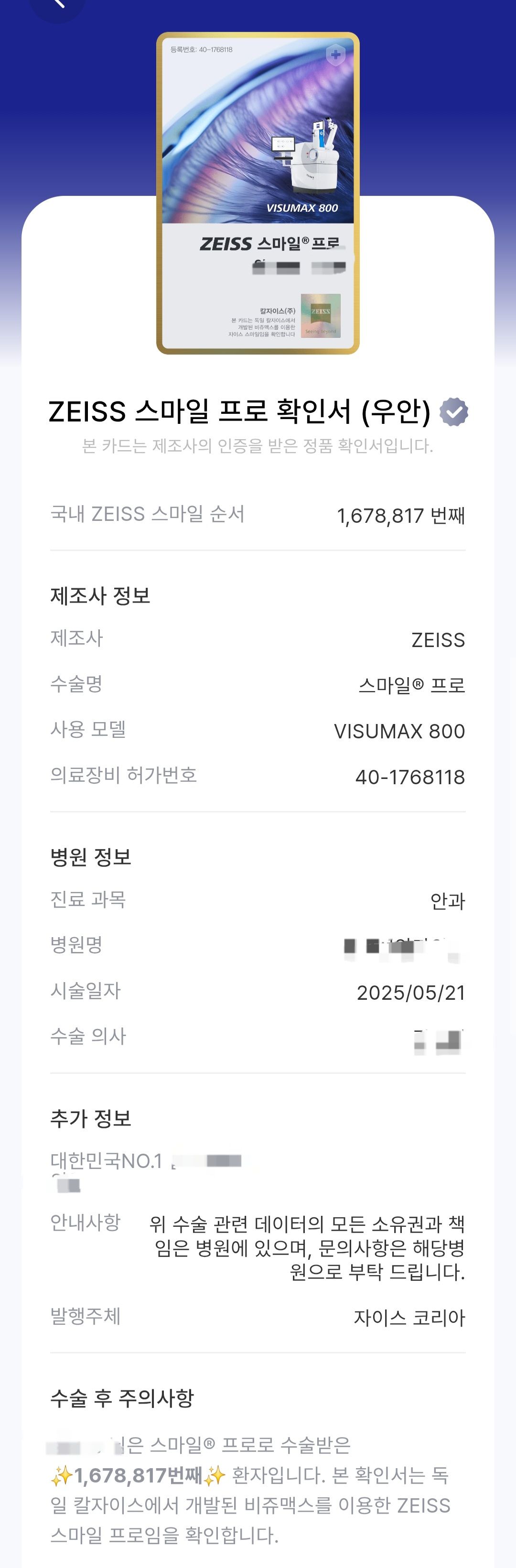
Task: Tap the shield plus icon on card
Action: (335, 55)
